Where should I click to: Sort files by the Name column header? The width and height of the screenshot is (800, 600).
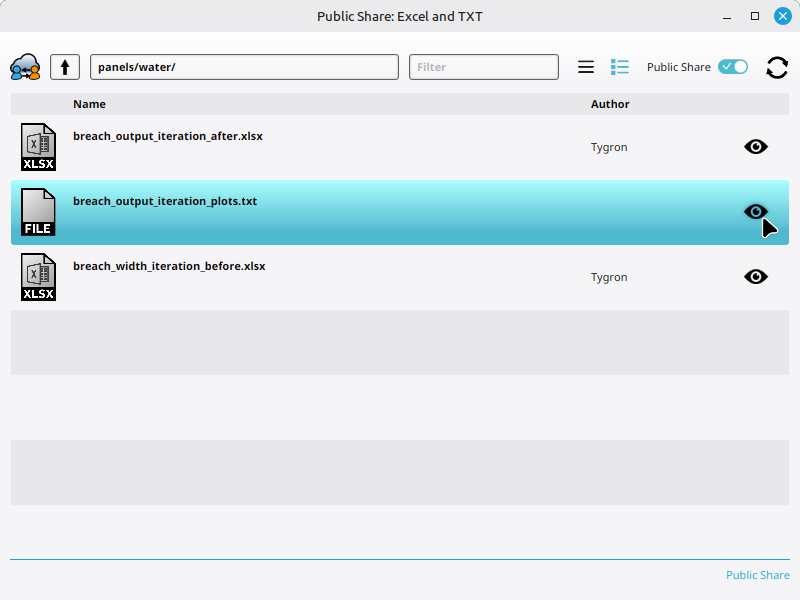point(89,104)
